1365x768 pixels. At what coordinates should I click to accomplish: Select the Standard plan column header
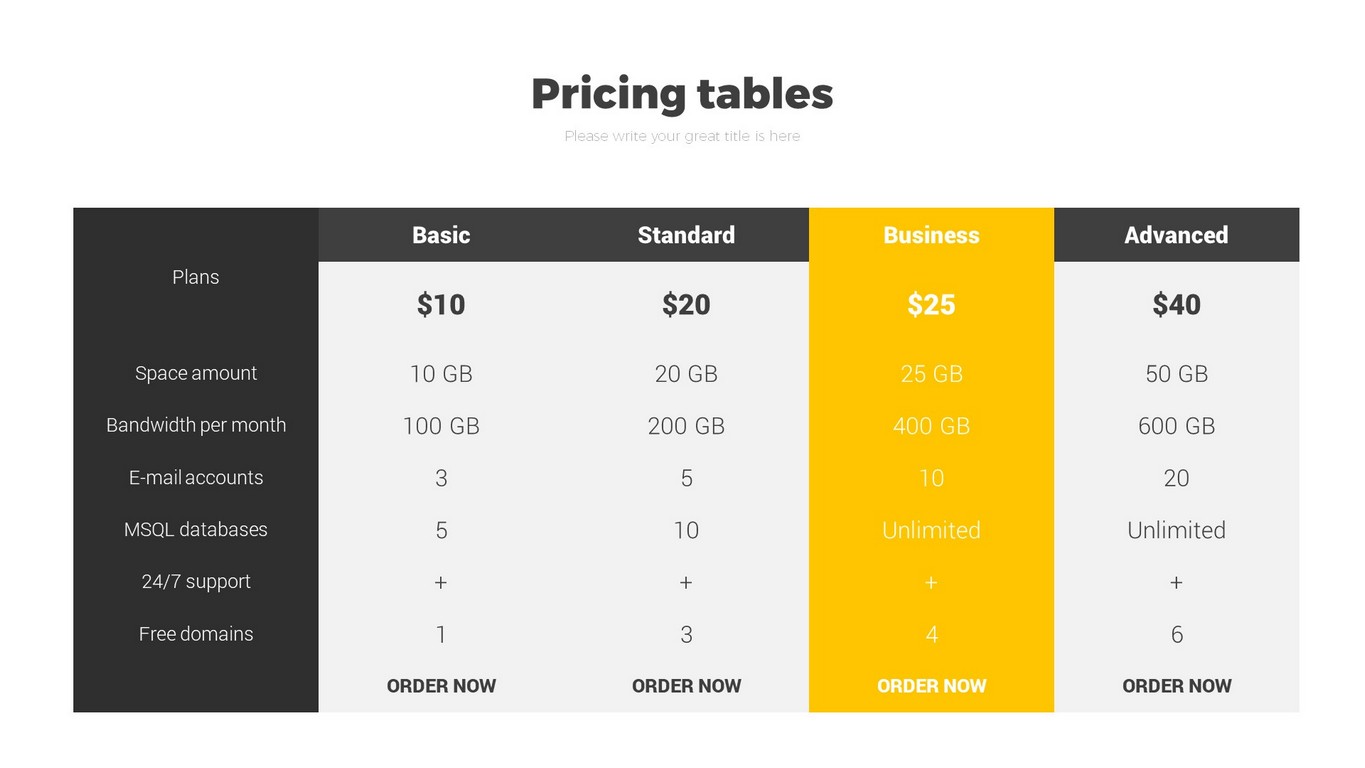click(x=686, y=235)
